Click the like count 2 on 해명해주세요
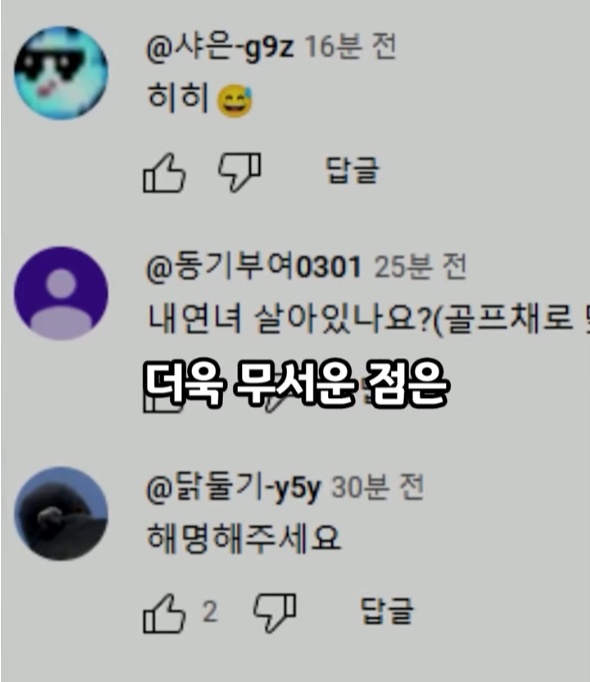 [210, 612]
